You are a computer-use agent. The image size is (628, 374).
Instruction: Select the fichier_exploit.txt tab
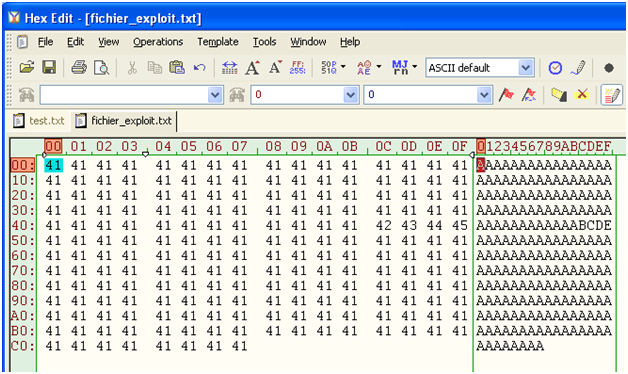(124, 121)
